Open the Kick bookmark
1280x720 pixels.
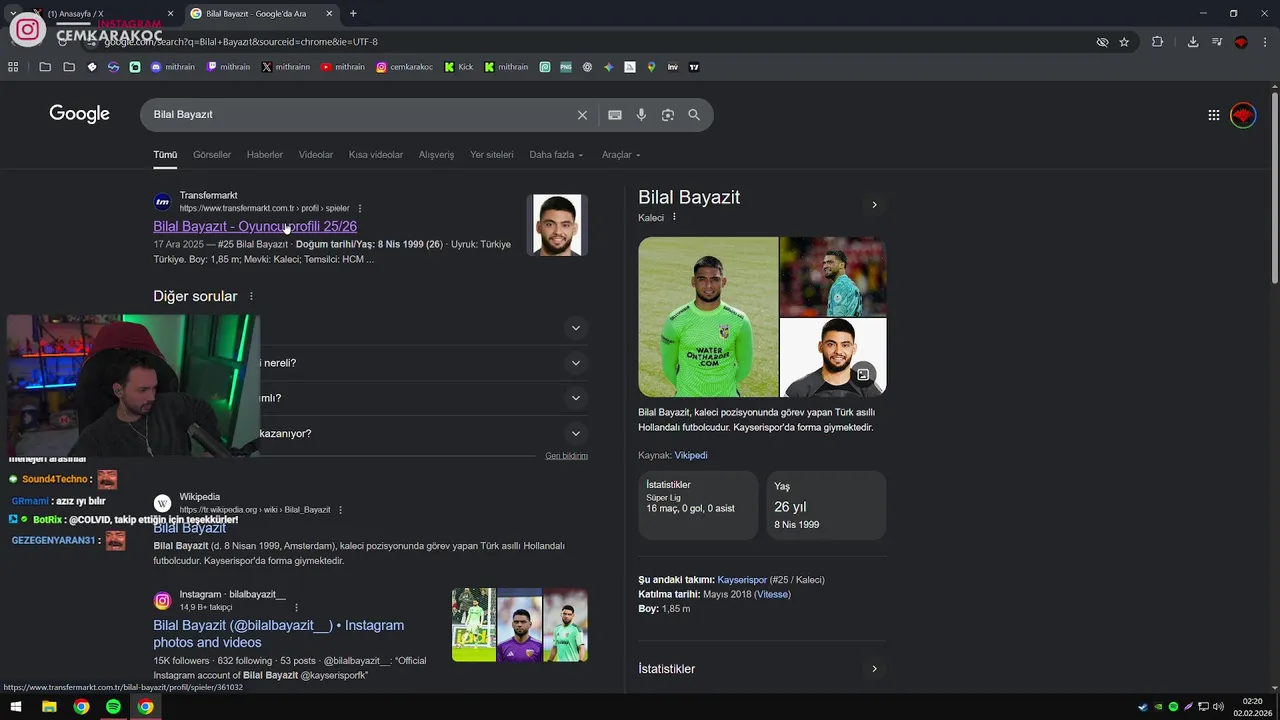point(459,67)
